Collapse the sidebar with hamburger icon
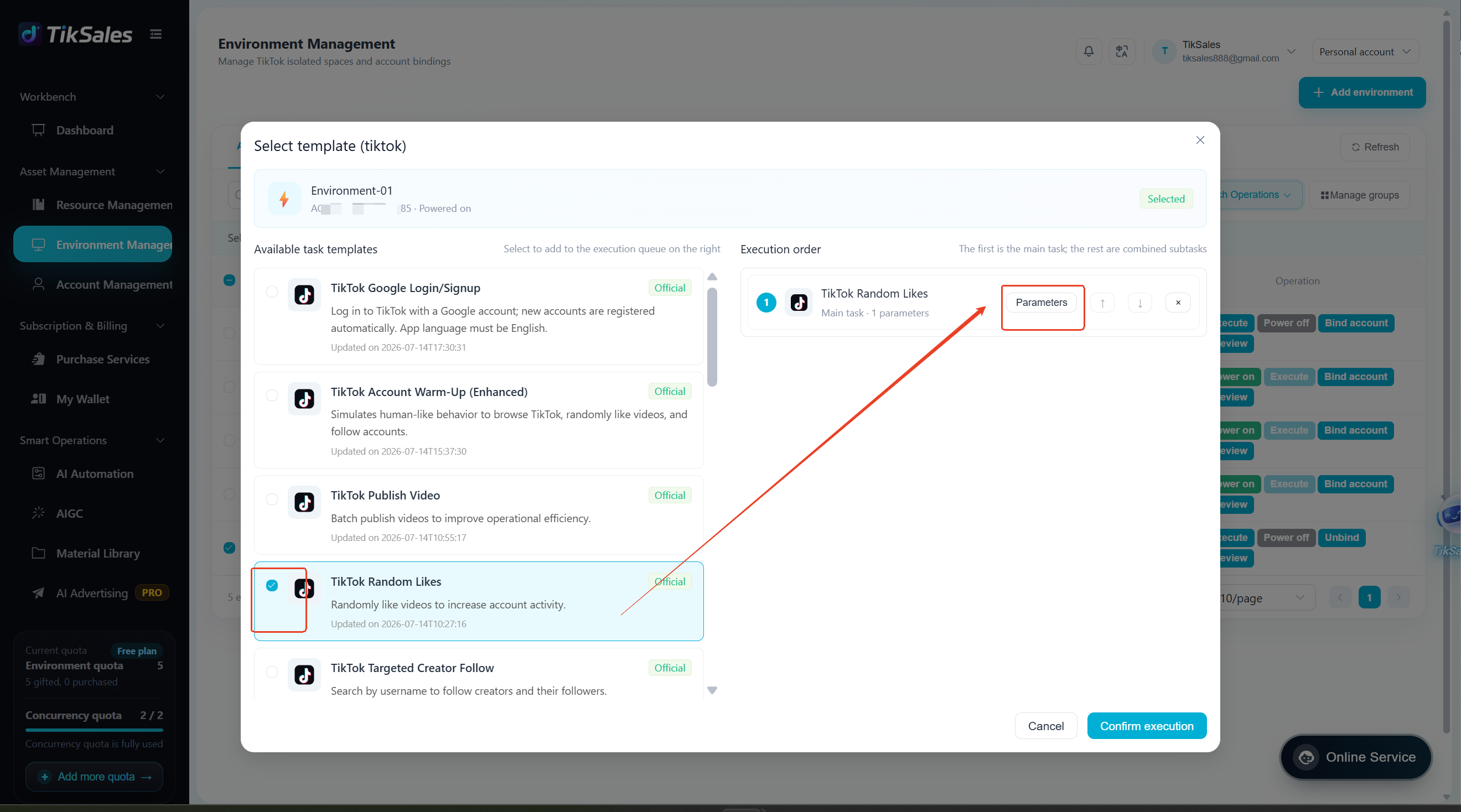 click(156, 34)
